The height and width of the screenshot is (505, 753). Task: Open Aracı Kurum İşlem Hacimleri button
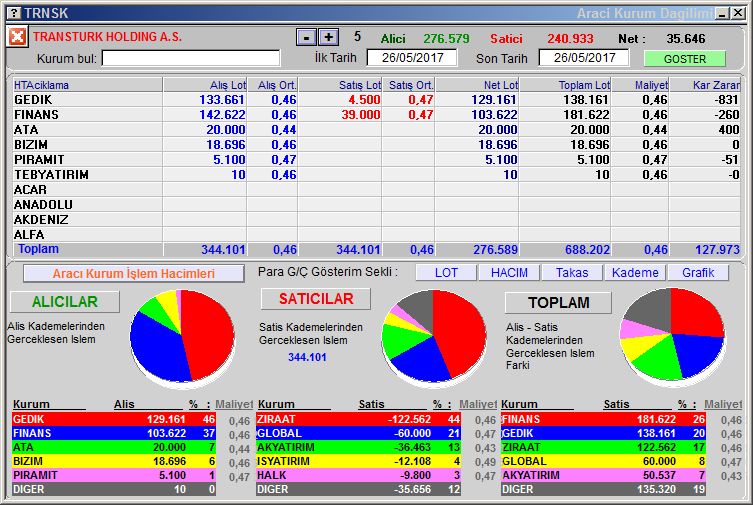point(134,274)
